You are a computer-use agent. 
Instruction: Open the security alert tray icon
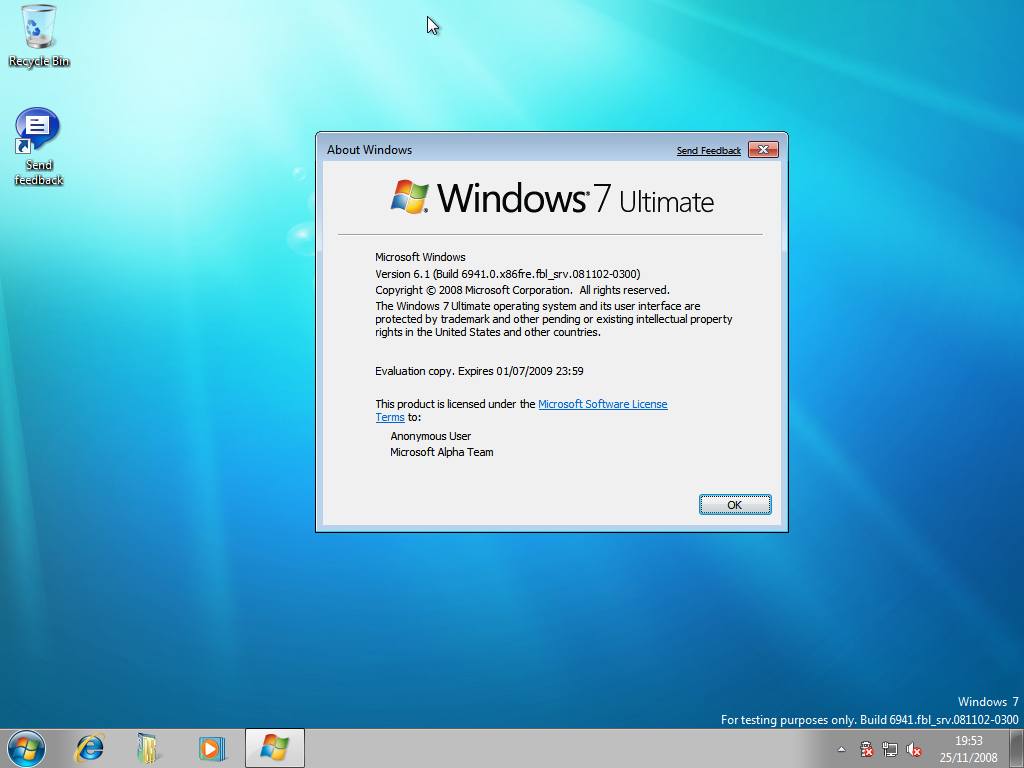tap(866, 750)
